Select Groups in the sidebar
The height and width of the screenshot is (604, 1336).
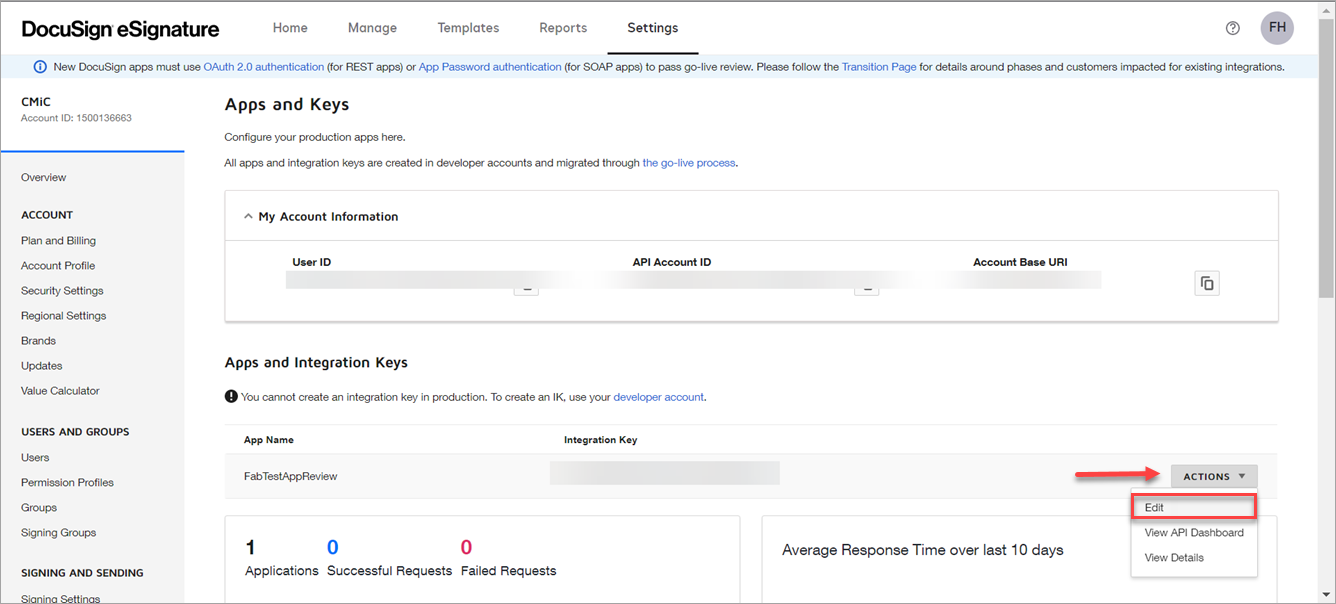coord(39,508)
